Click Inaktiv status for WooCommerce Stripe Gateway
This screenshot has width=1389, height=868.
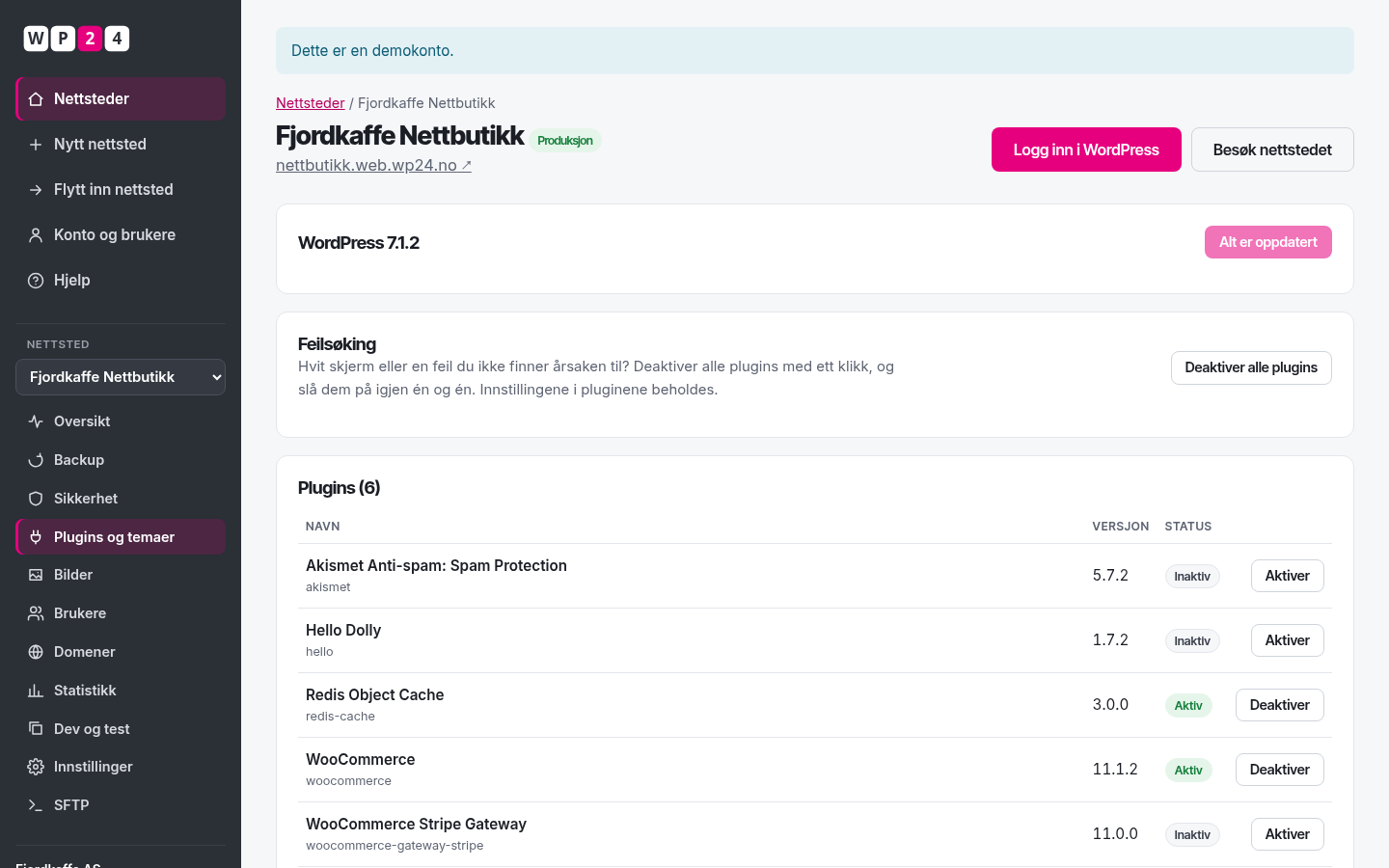coord(1192,835)
